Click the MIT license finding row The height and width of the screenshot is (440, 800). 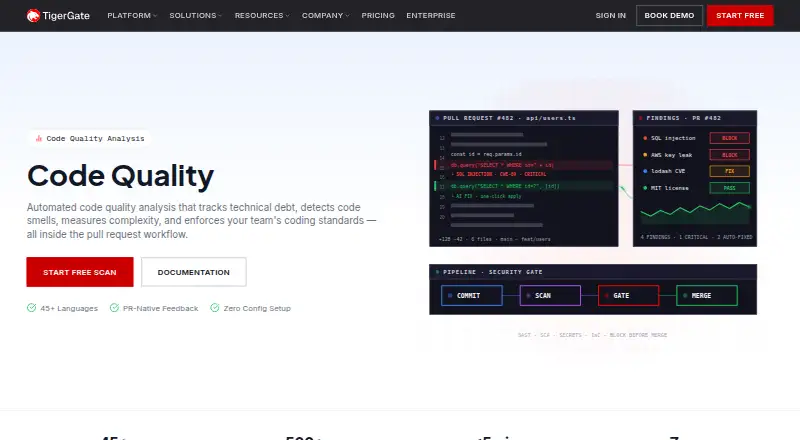click(695, 188)
